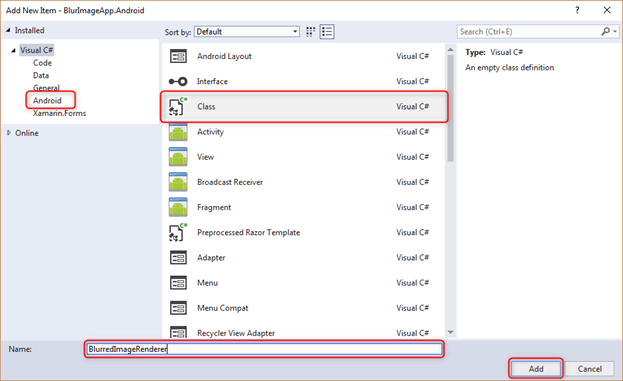Click "Visual C#" in the Class row
The height and width of the screenshot is (381, 623).
click(x=412, y=106)
